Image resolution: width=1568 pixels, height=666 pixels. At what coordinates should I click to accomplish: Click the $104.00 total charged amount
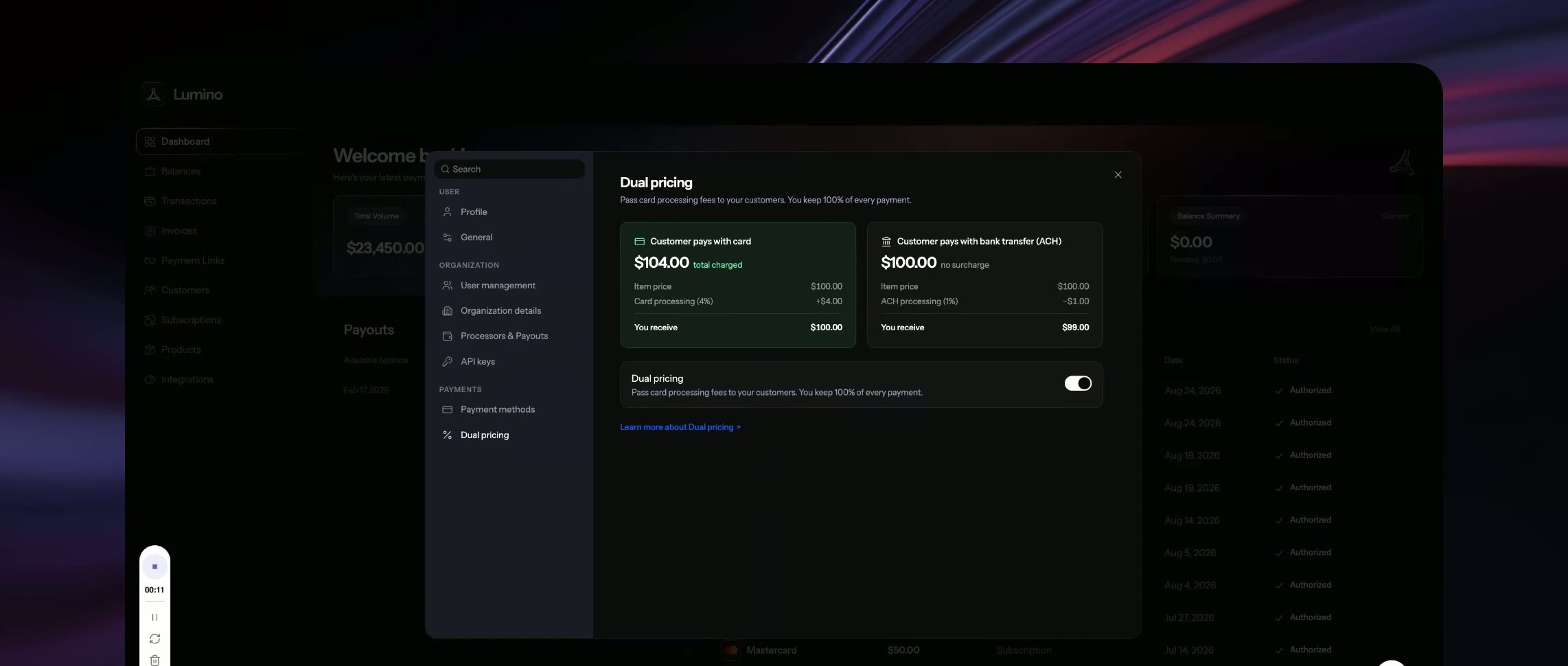click(x=661, y=263)
